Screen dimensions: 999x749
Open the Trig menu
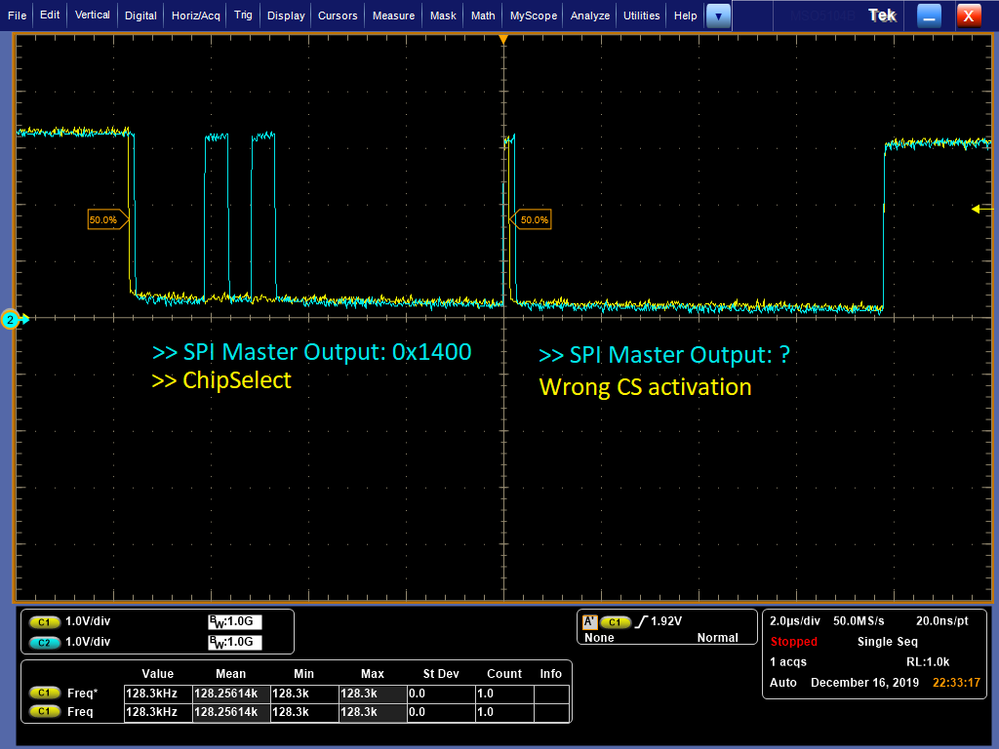point(243,15)
